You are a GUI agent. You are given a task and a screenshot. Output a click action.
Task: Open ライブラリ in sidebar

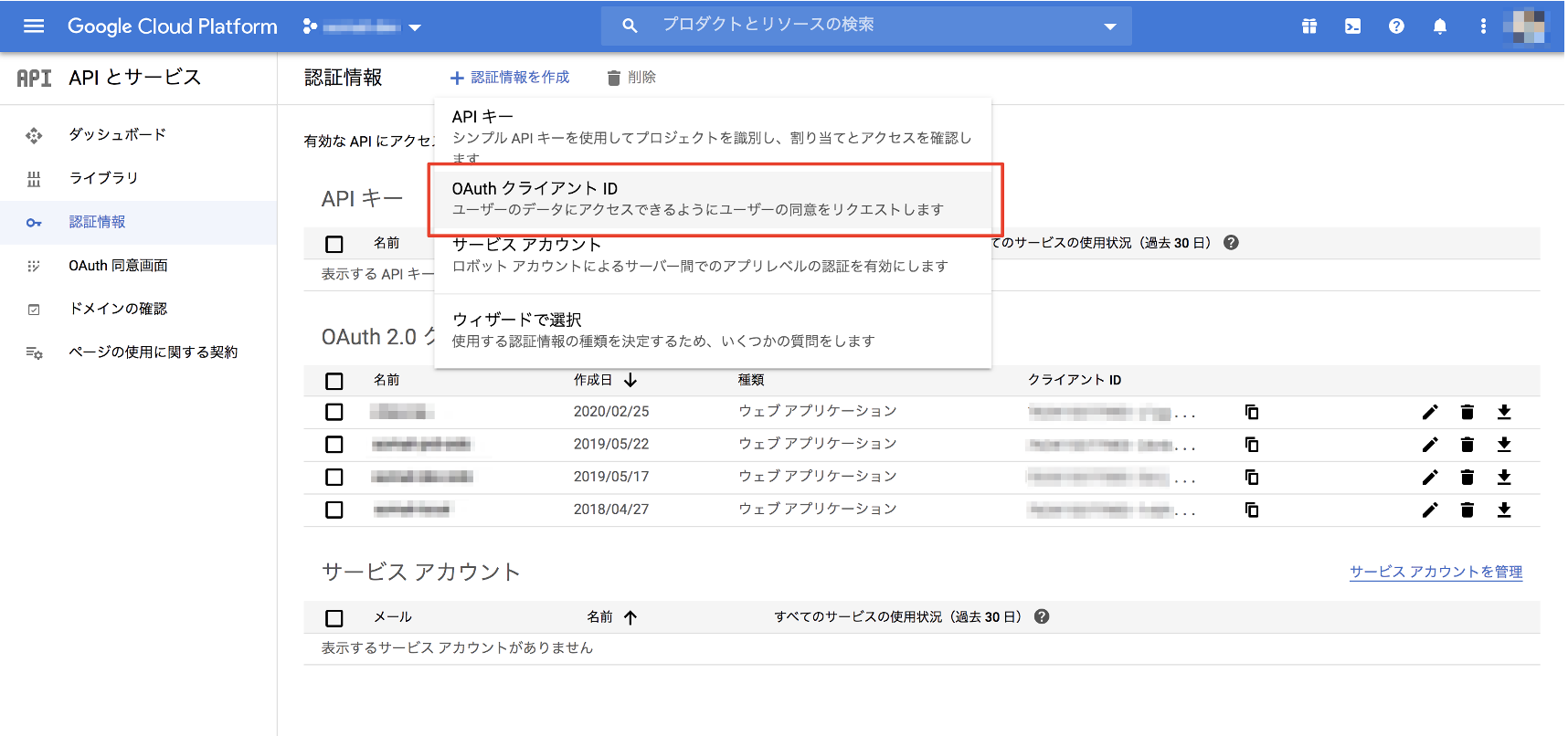pyautogui.click(x=103, y=178)
